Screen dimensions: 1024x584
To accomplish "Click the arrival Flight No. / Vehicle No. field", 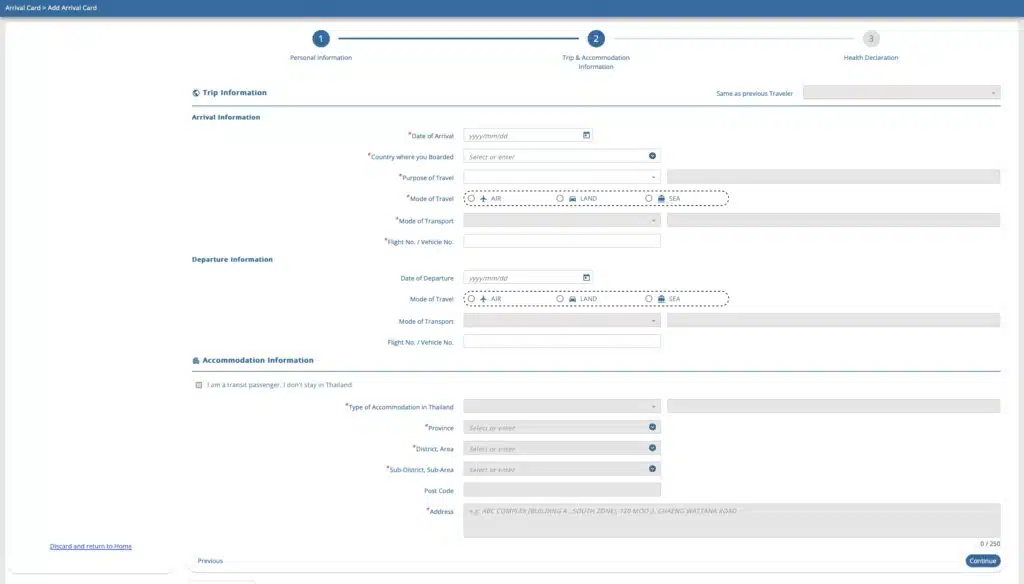I will [x=562, y=241].
